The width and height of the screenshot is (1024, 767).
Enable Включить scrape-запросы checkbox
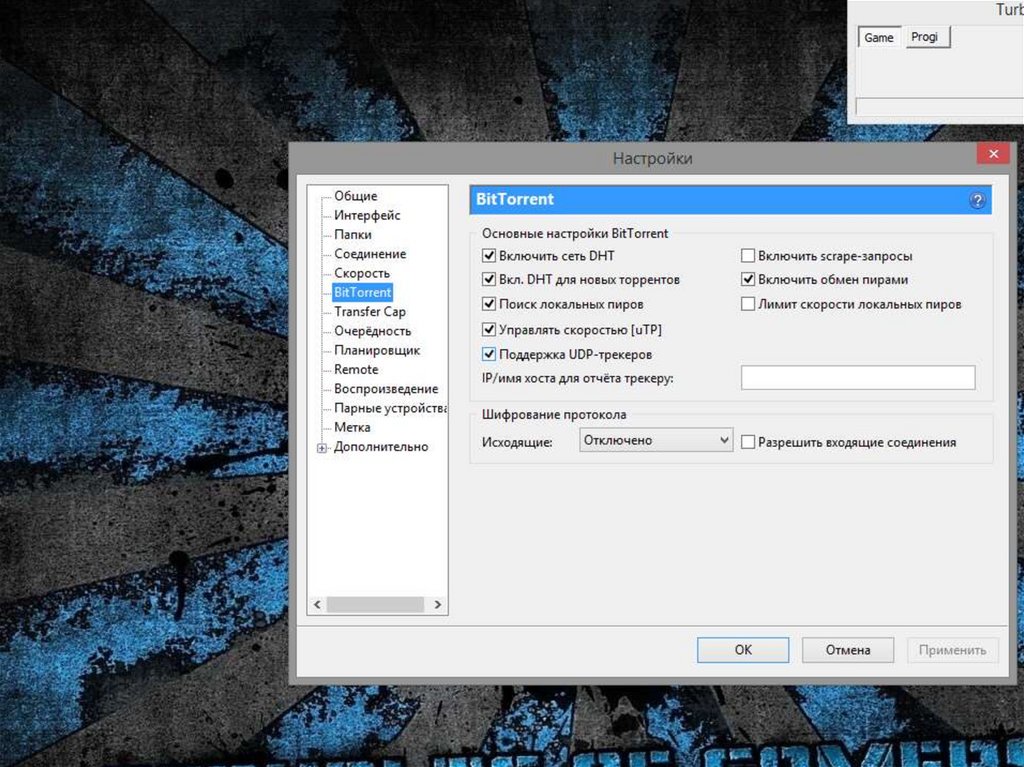(748, 257)
